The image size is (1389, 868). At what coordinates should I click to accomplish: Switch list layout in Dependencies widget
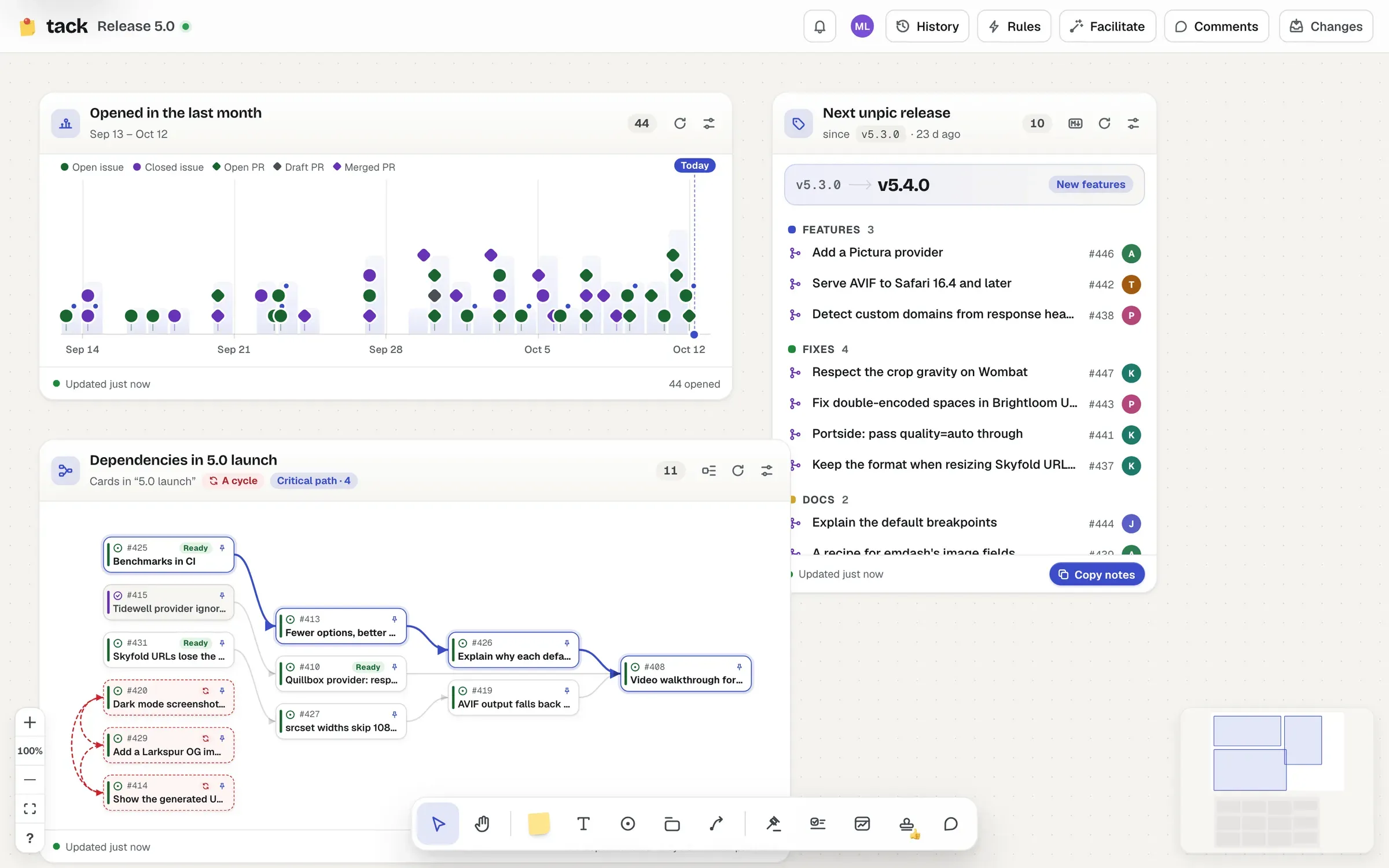pyautogui.click(x=709, y=470)
